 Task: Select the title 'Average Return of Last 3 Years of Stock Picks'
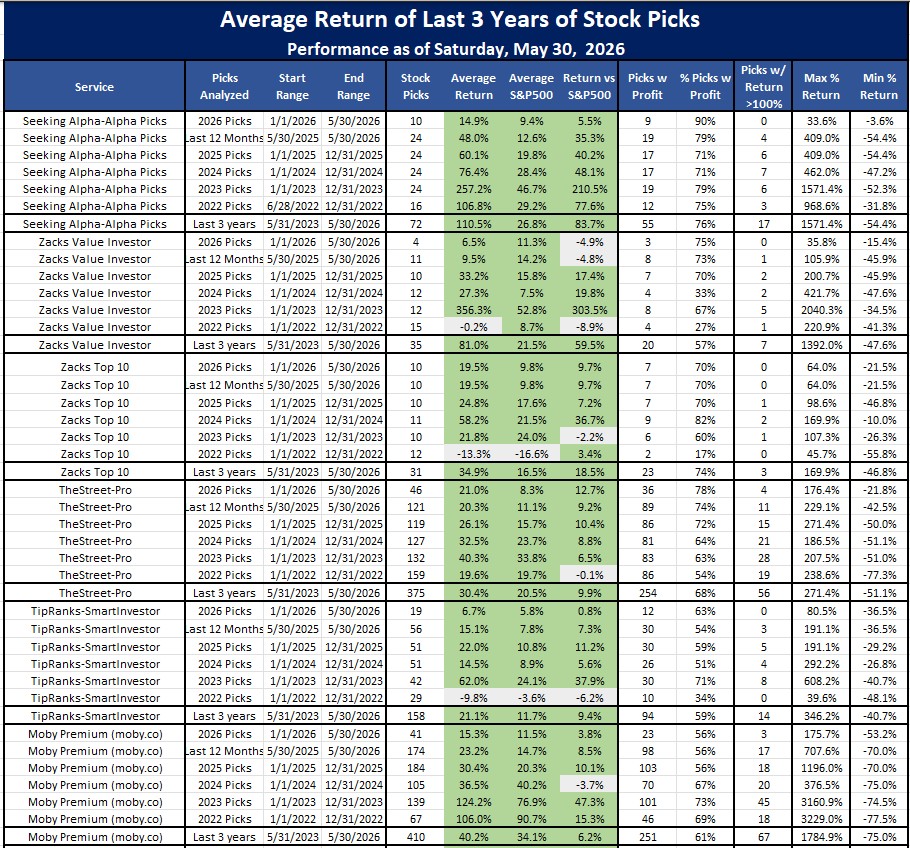[x=460, y=19]
